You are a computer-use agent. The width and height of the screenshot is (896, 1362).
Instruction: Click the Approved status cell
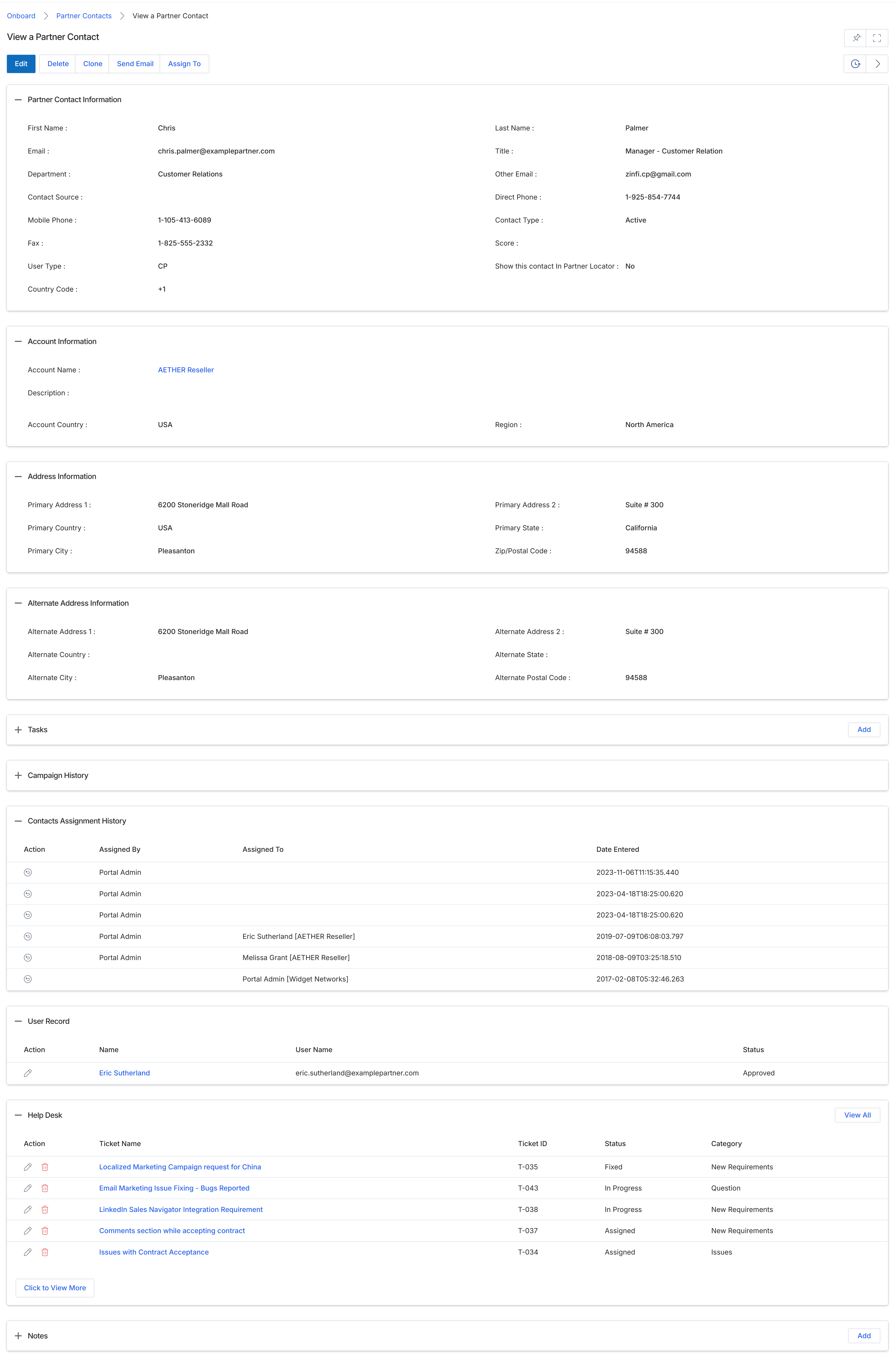[x=759, y=1073]
